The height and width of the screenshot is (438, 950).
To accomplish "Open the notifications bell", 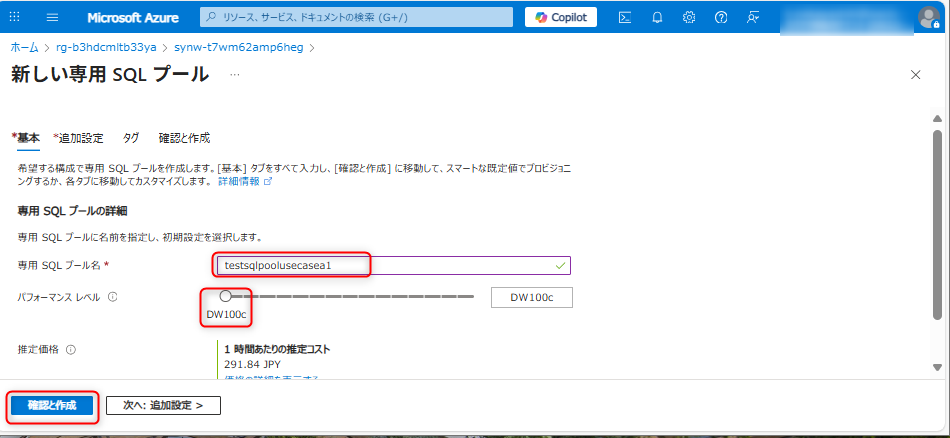I will pos(657,17).
